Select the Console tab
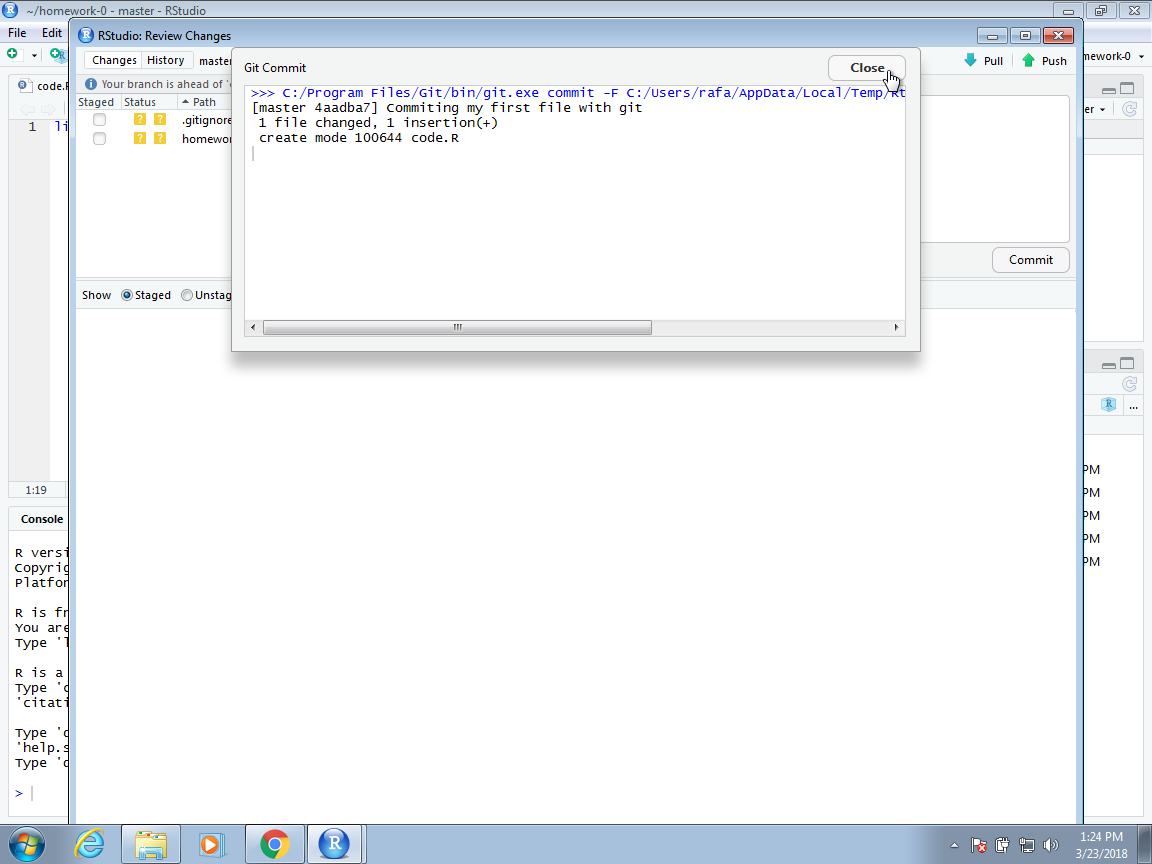Screen dimensions: 1152x864 (x=41, y=519)
